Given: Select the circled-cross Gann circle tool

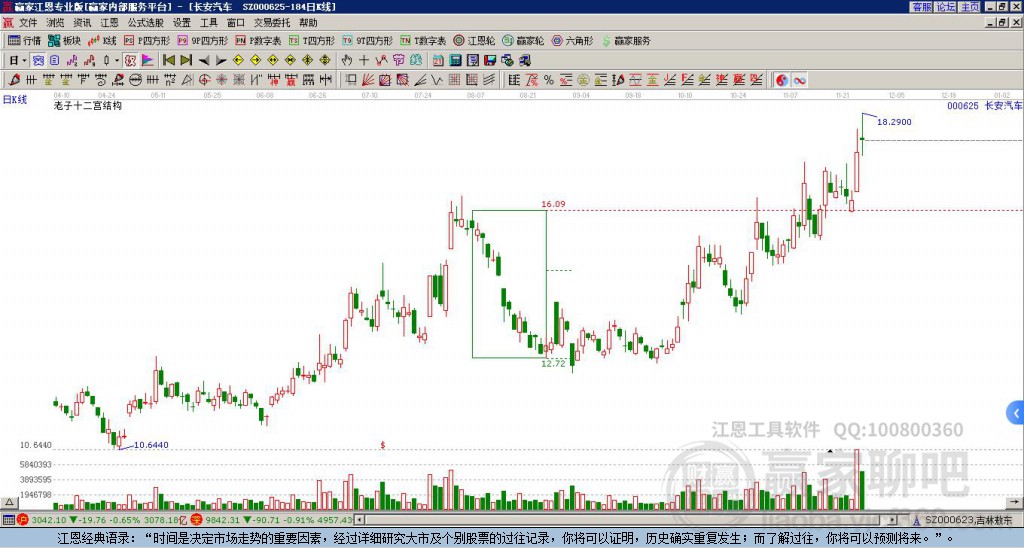Looking at the screenshot, I should pos(204,80).
